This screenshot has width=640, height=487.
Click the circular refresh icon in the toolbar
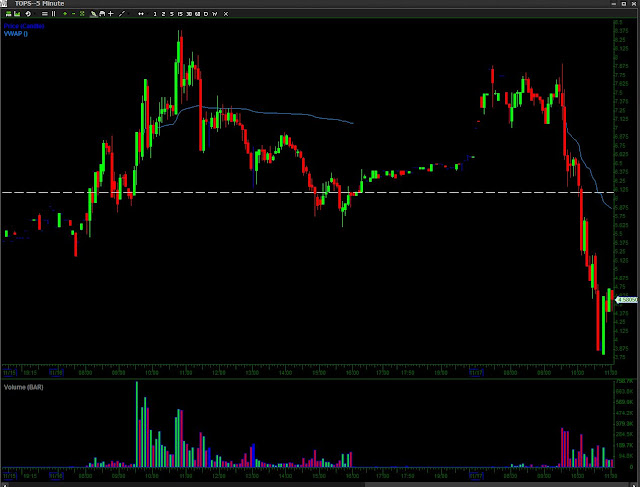pyautogui.click(x=28, y=14)
